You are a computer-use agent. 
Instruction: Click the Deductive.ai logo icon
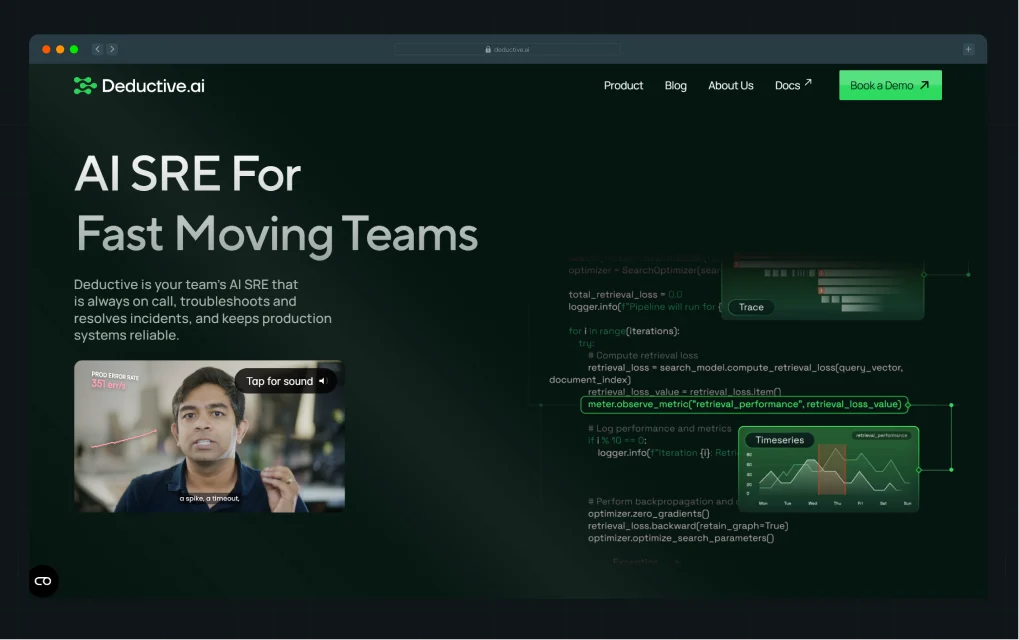coord(85,86)
